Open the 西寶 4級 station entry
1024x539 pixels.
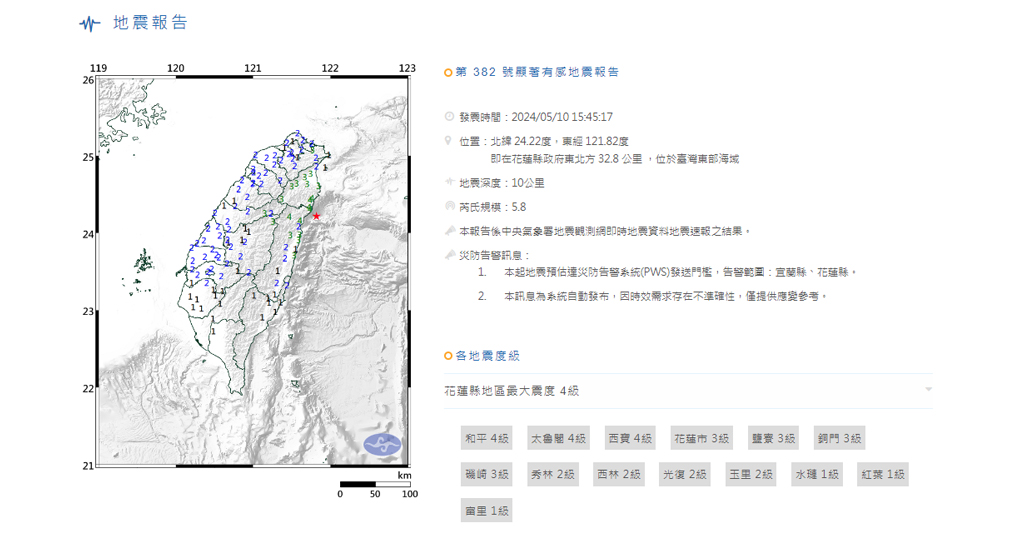(x=630, y=438)
